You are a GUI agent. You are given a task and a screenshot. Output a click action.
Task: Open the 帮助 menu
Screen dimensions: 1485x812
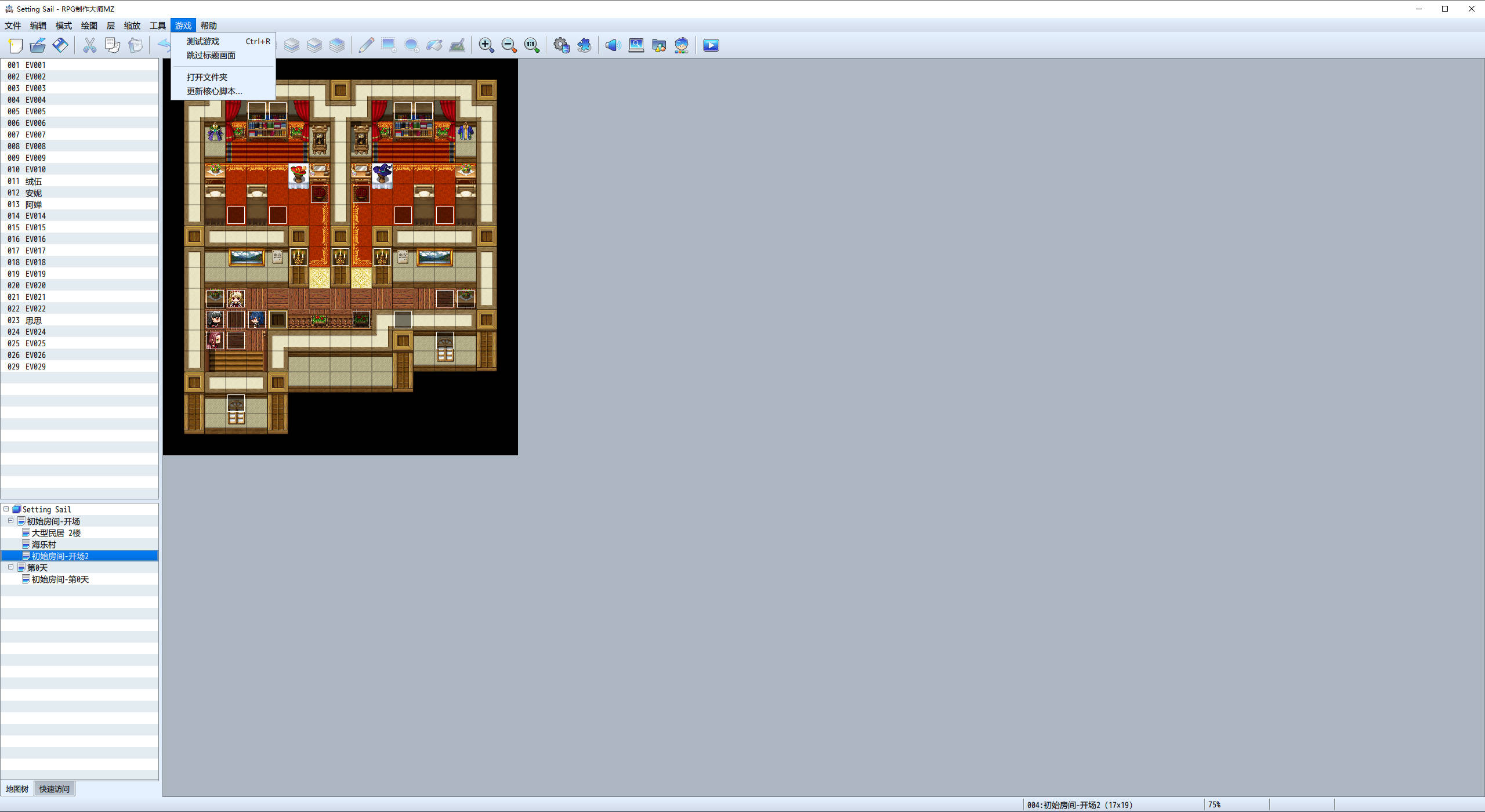point(208,26)
